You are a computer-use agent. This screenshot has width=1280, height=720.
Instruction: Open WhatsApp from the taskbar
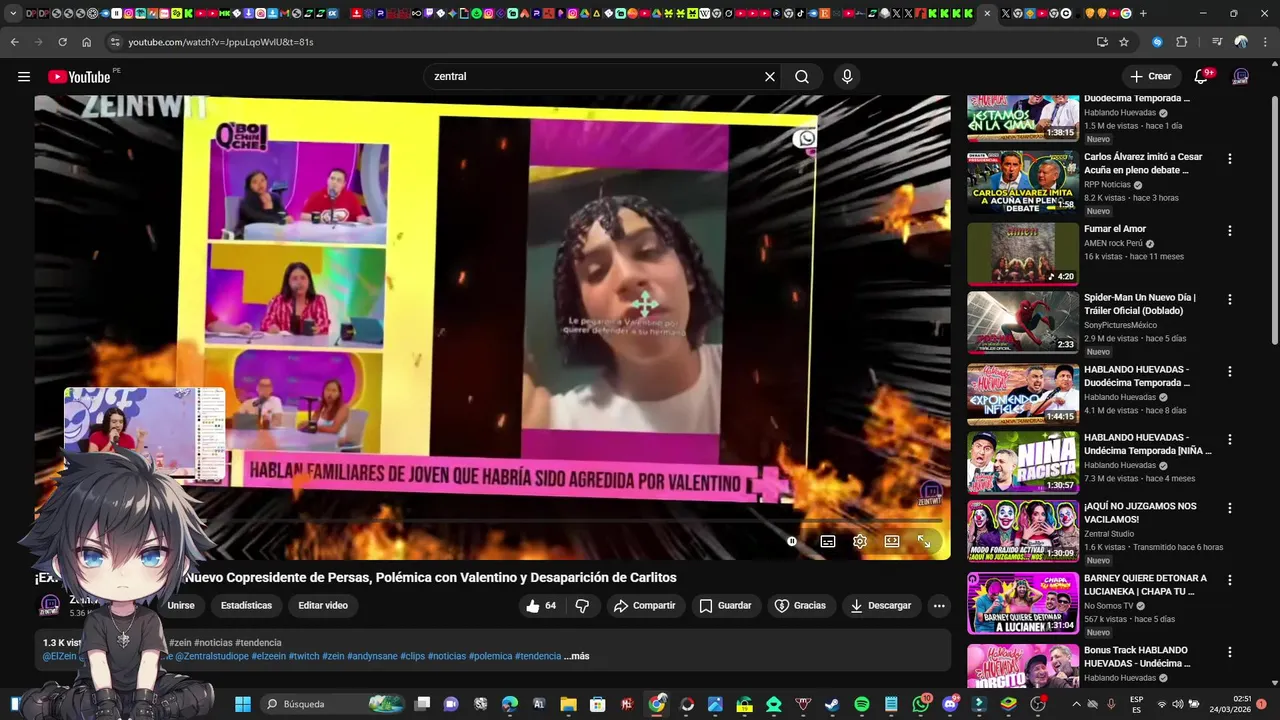tap(921, 704)
